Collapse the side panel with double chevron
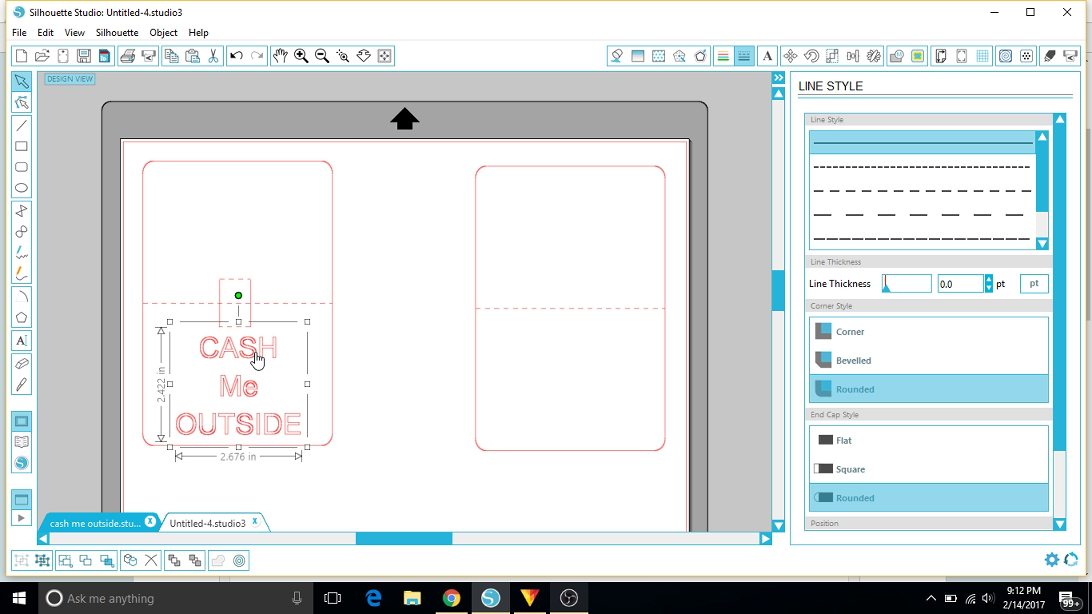Screen dimensions: 1092x614 779,78
